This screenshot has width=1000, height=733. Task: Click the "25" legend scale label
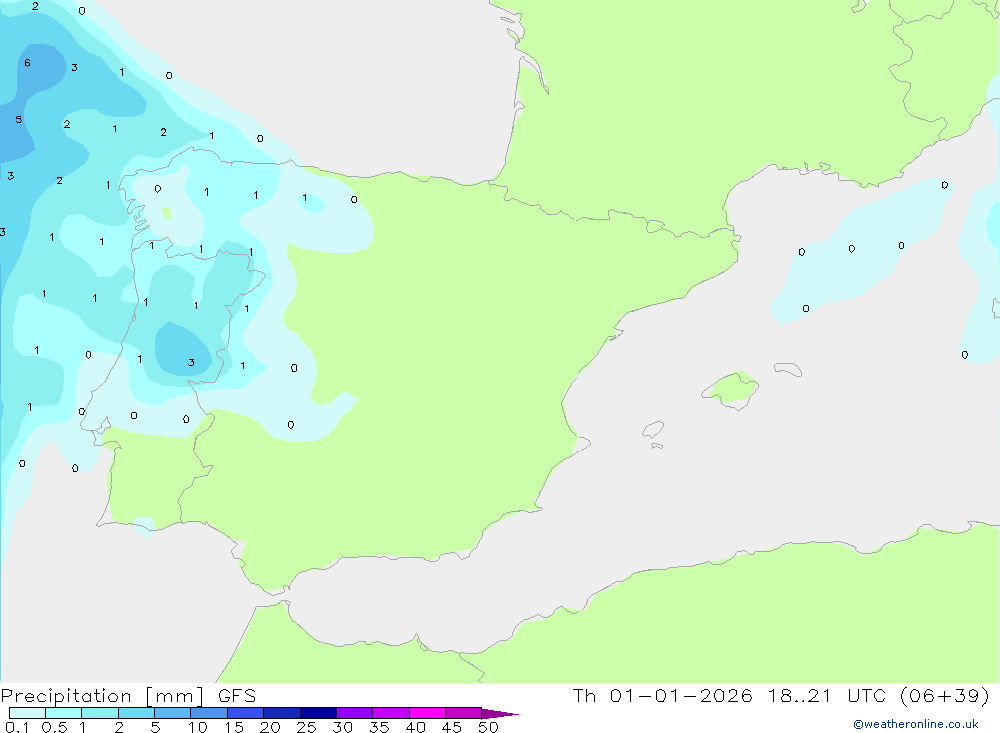[306, 727]
